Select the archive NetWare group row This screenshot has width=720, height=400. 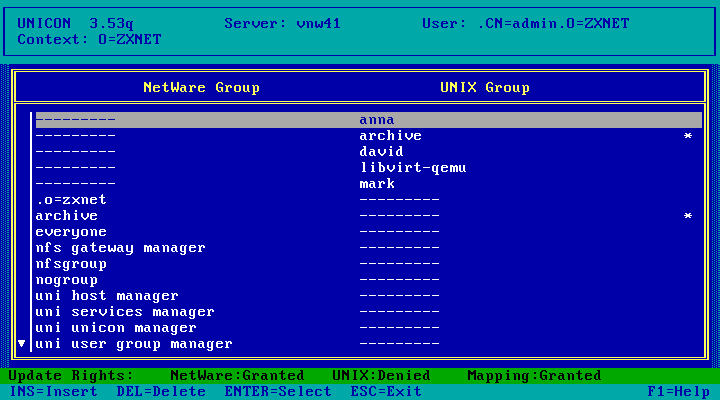[x=66, y=216]
